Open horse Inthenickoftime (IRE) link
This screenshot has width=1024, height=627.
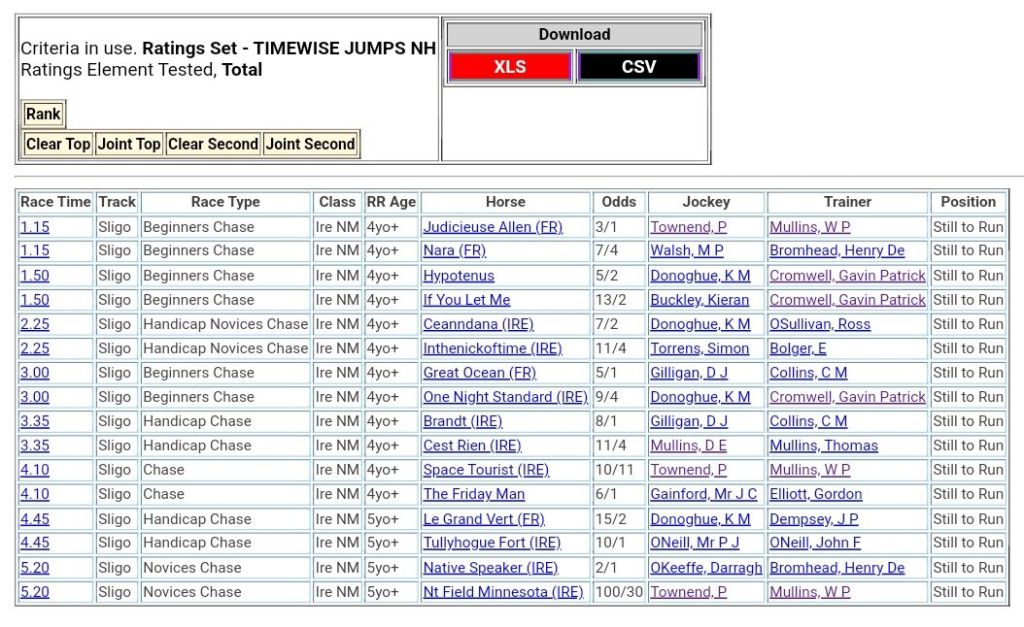point(492,349)
